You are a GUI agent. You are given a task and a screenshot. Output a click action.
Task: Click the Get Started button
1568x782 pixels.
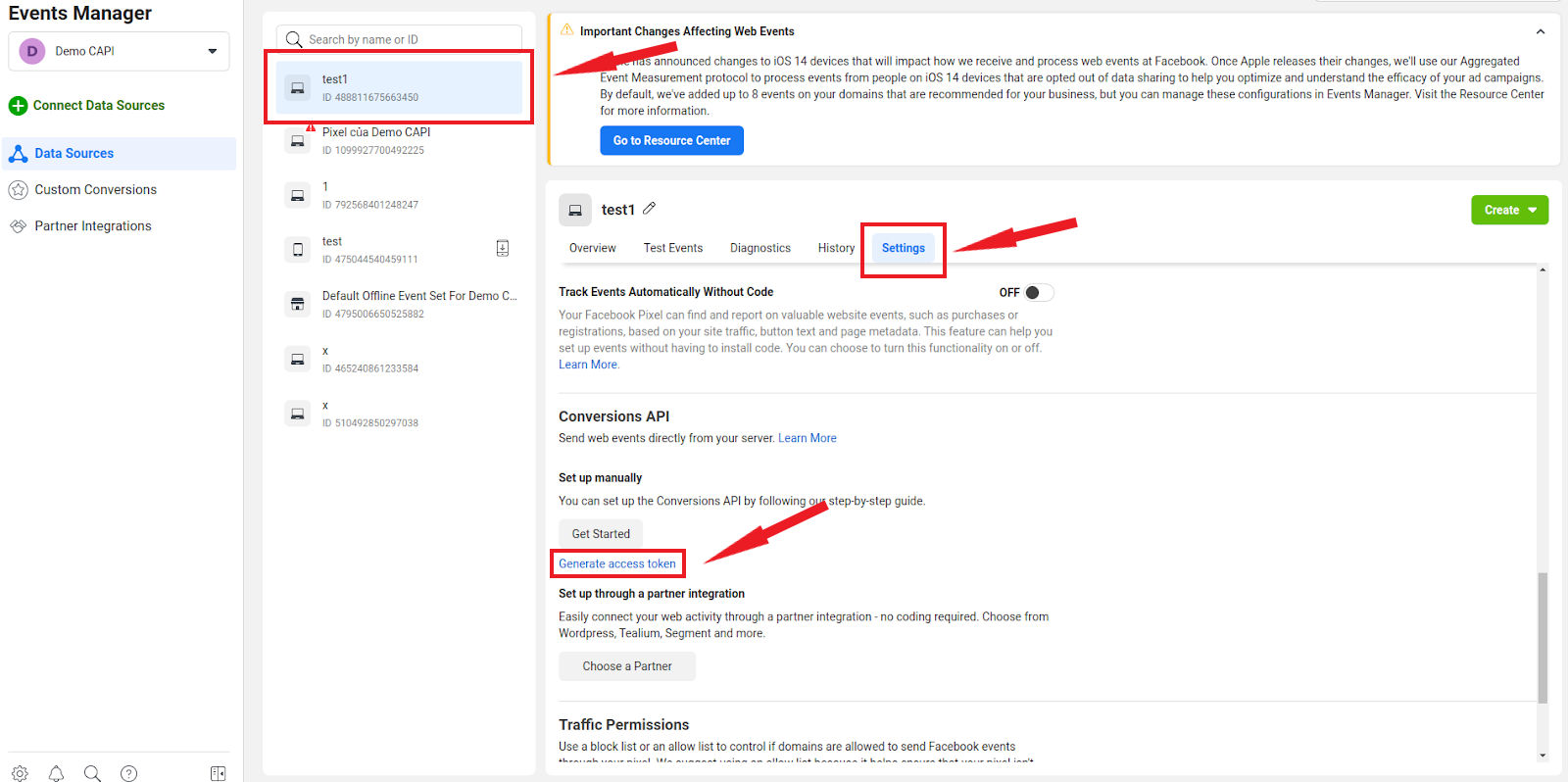point(601,534)
